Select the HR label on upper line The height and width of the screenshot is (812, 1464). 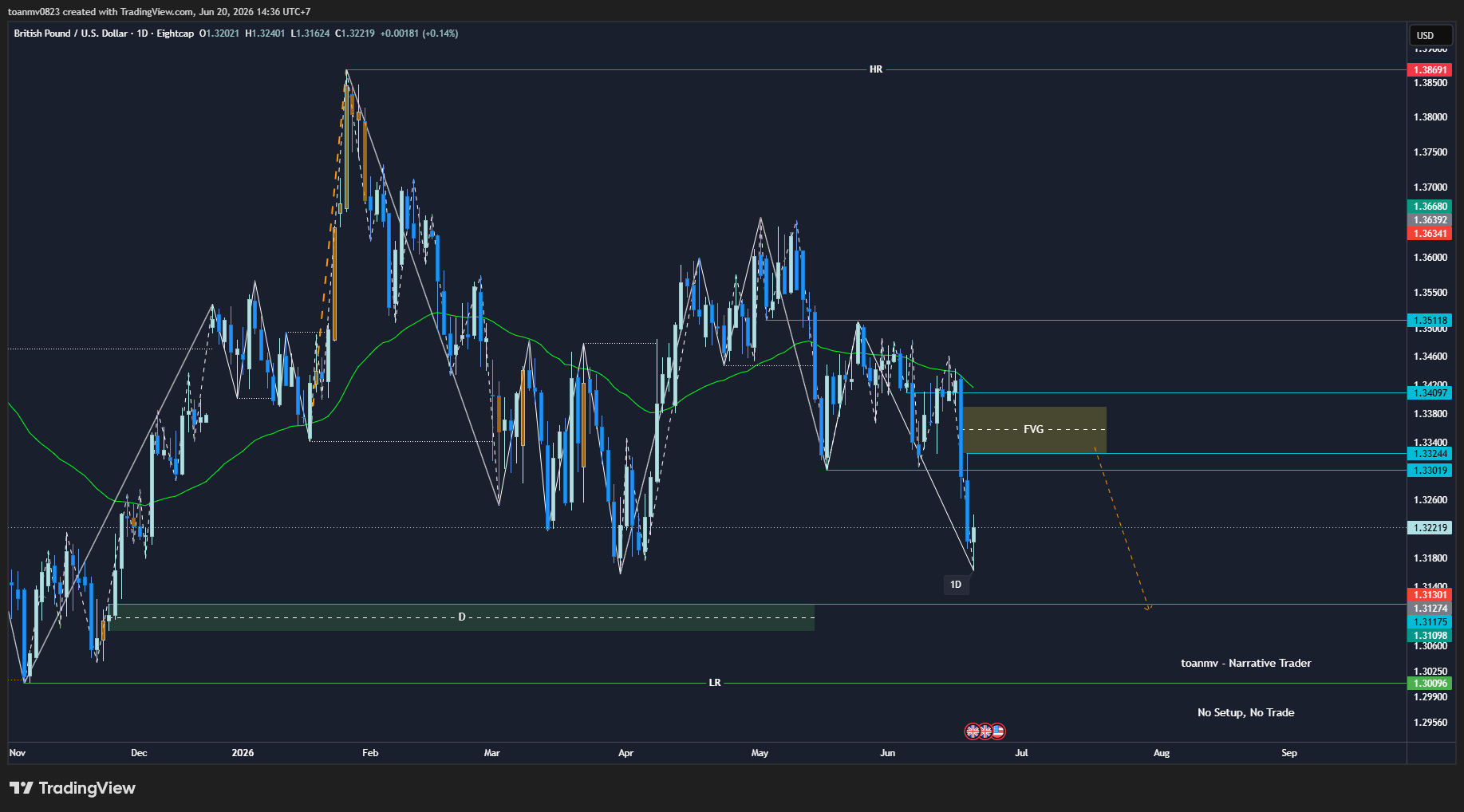pos(876,69)
